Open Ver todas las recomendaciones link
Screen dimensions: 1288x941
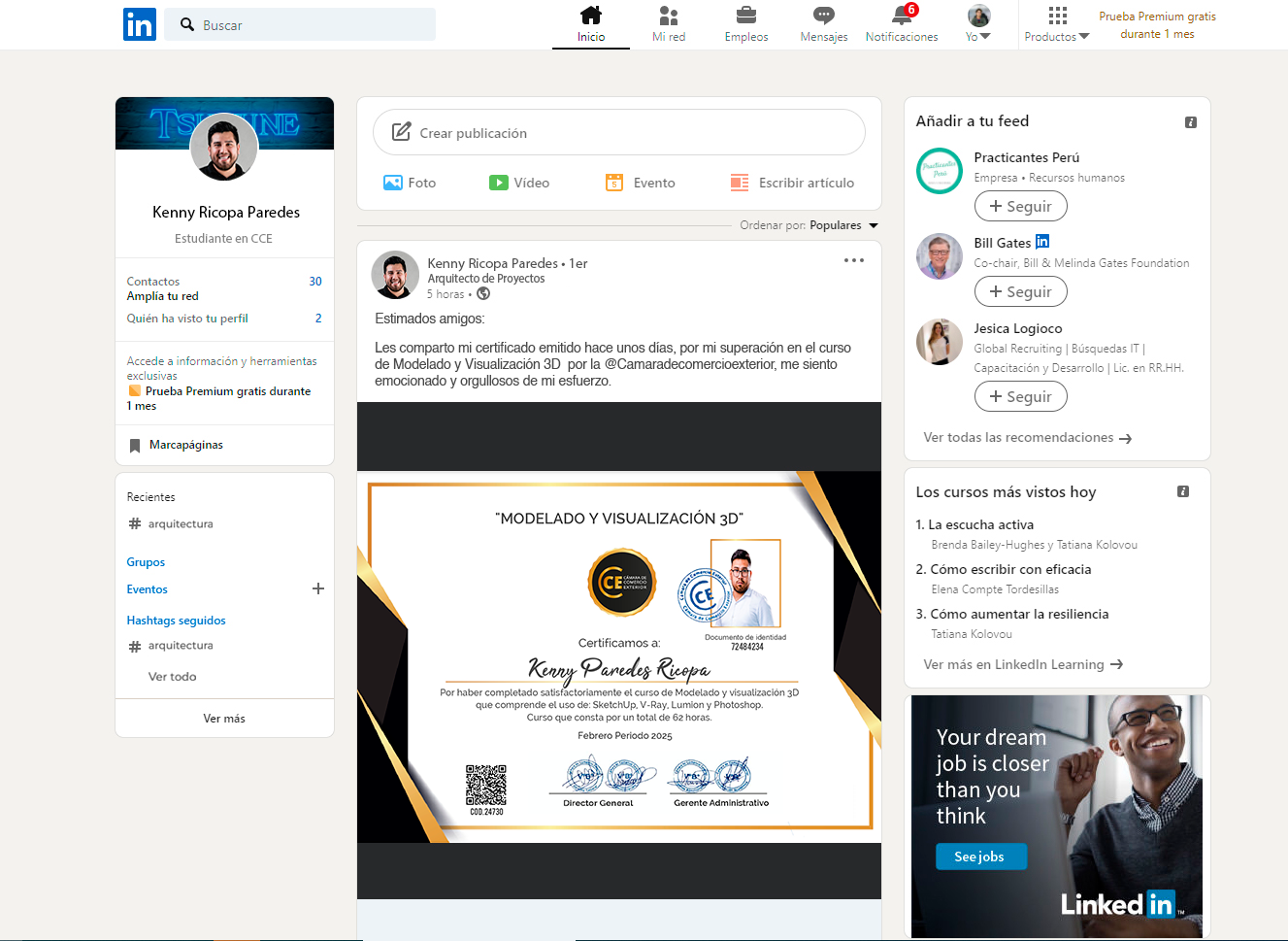(x=1028, y=438)
